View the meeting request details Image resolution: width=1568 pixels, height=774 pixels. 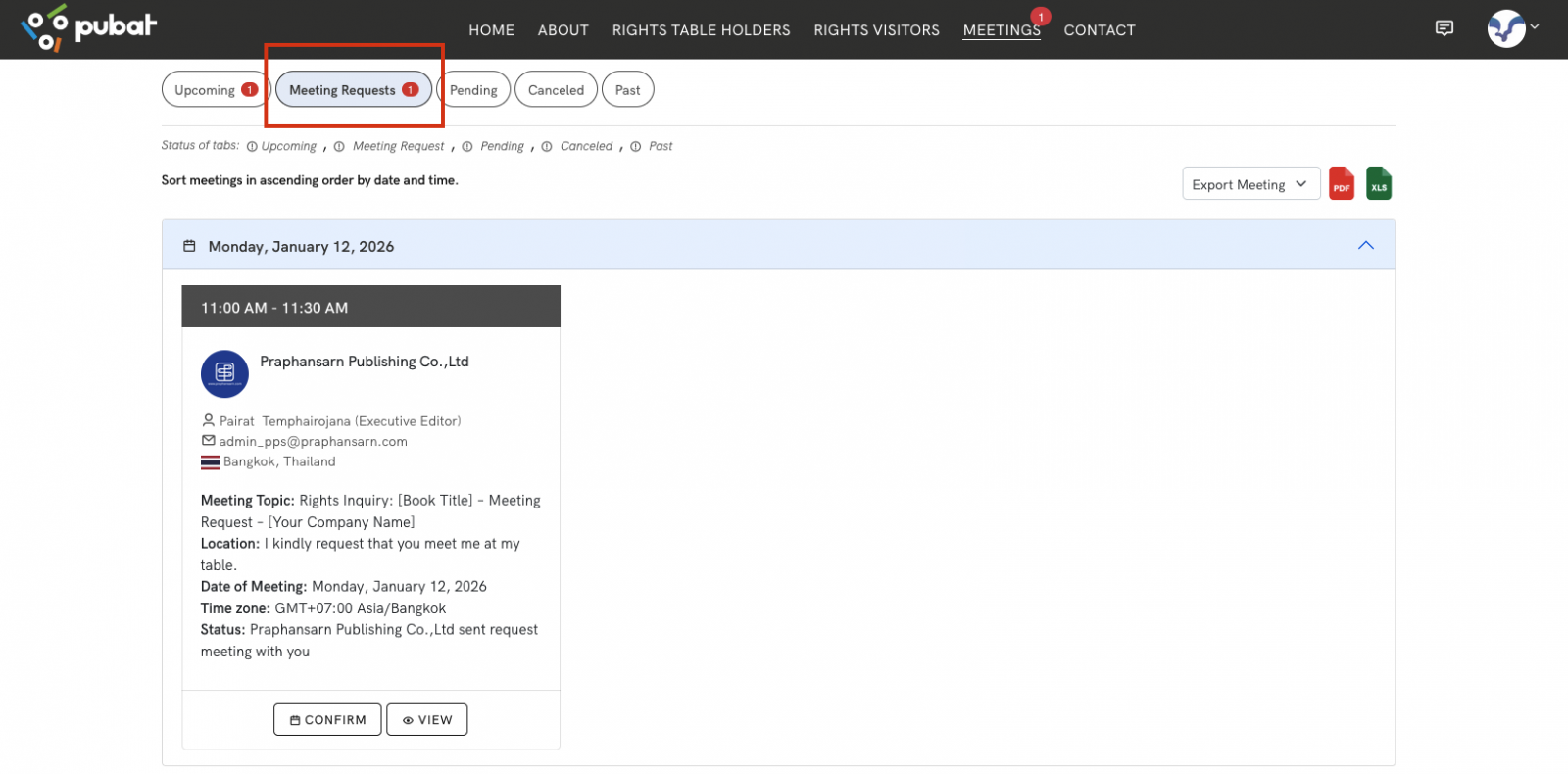pyautogui.click(x=426, y=719)
